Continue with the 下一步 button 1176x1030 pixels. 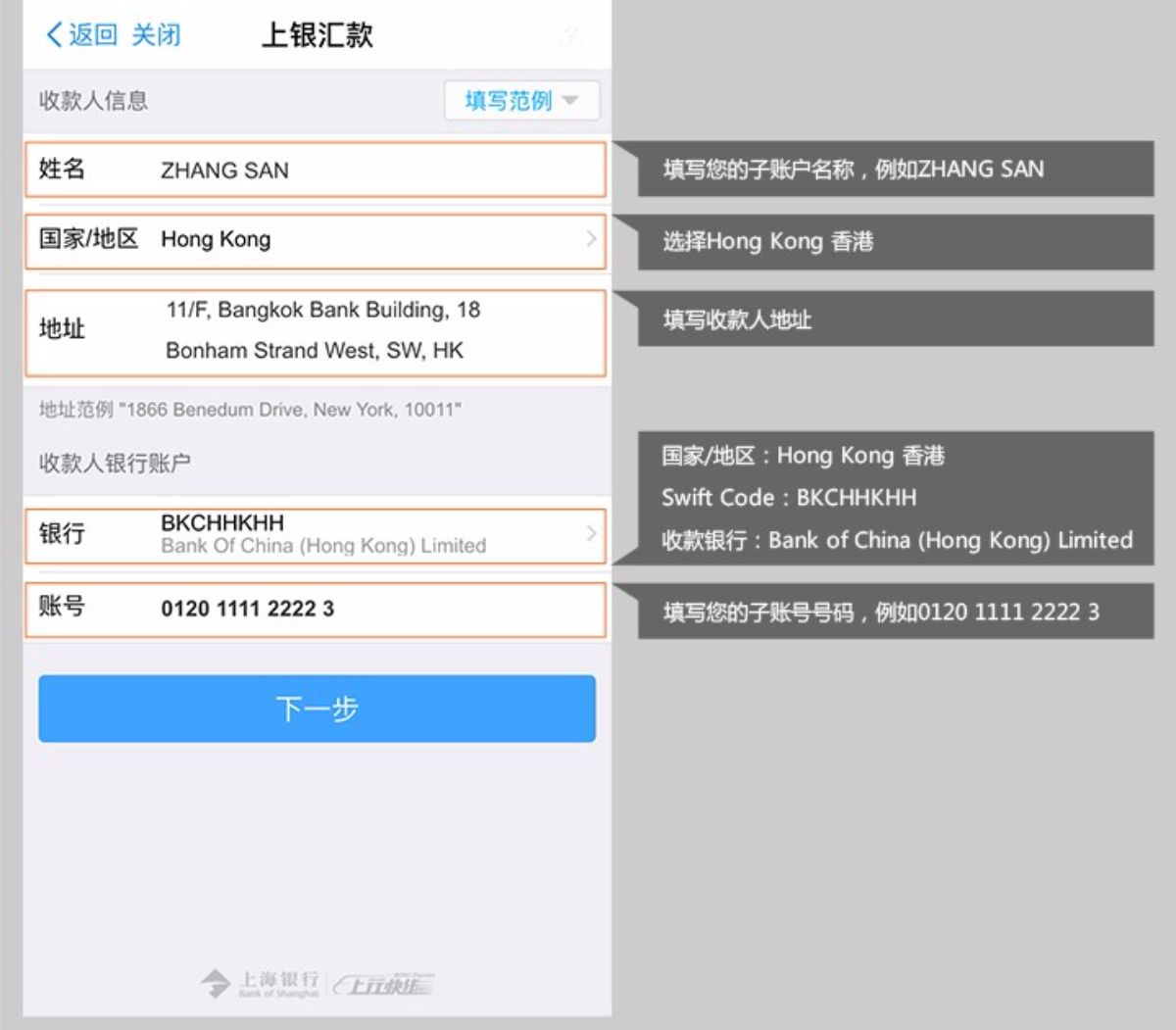[x=317, y=708]
